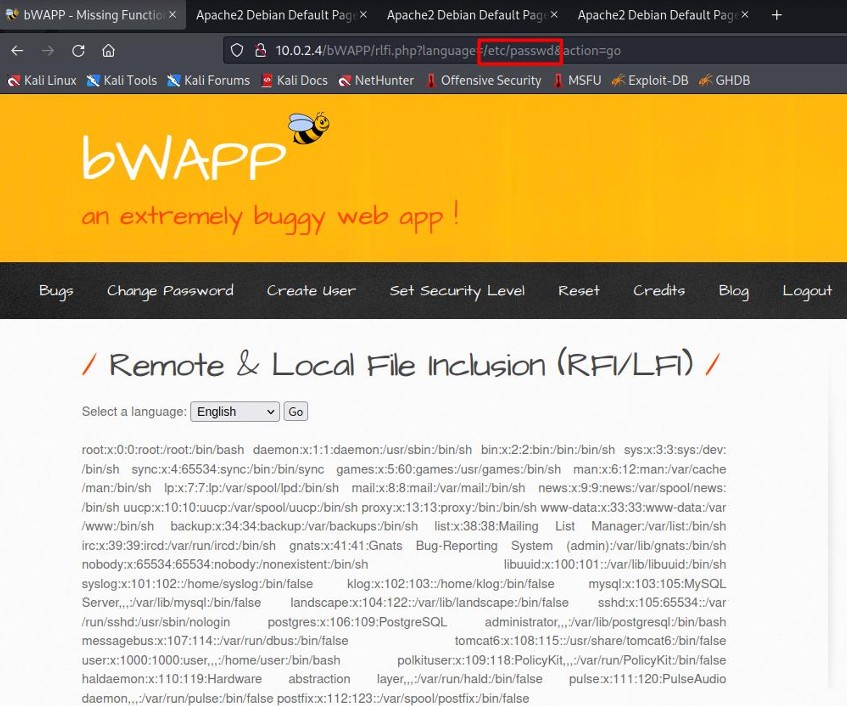Viewport: 847px width, 706px height.
Task: Switch to the rightmost Apache2 Debian Default Page tab
Action: [x=663, y=15]
